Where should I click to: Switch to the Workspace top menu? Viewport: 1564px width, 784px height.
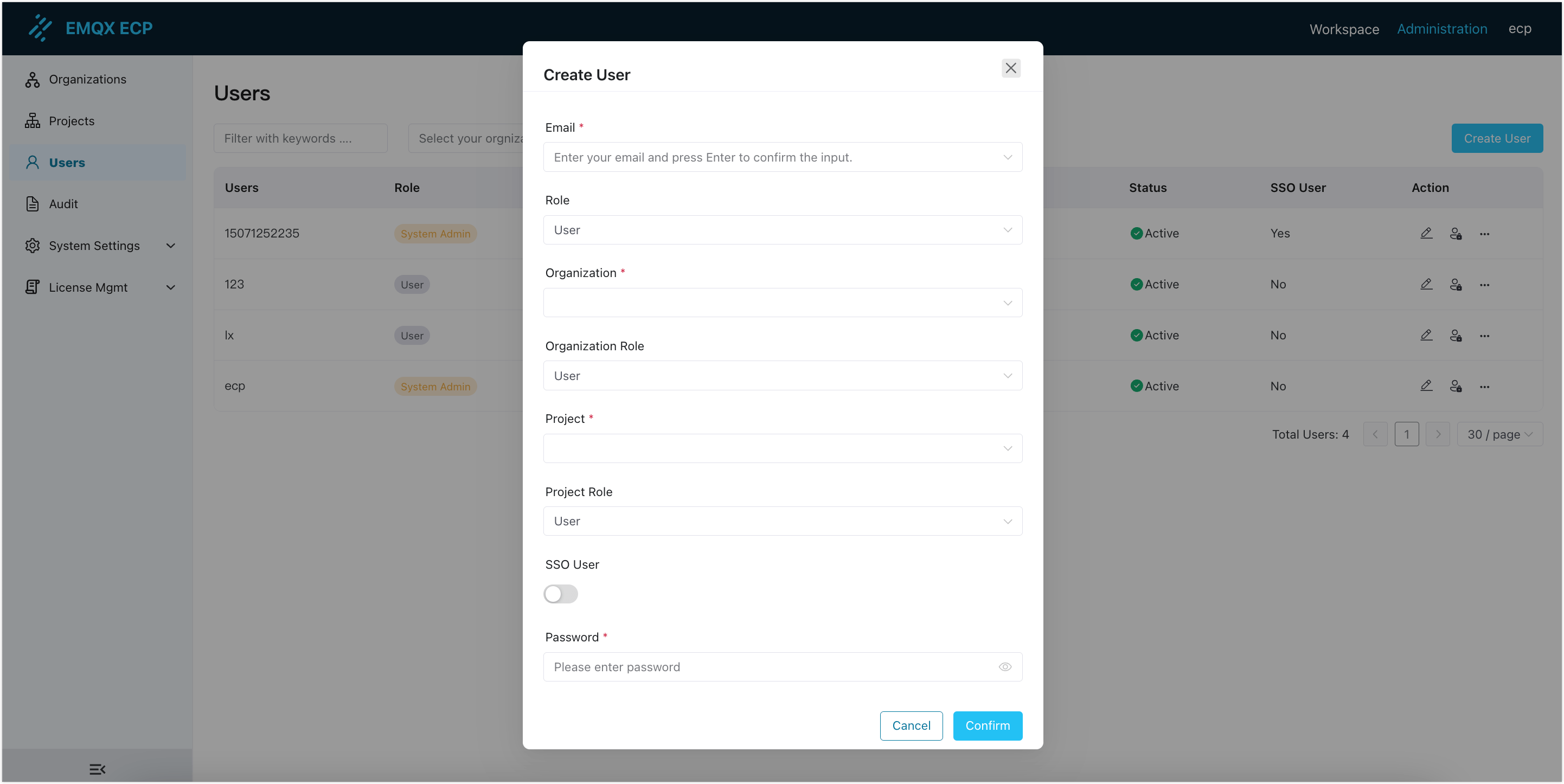(1344, 29)
